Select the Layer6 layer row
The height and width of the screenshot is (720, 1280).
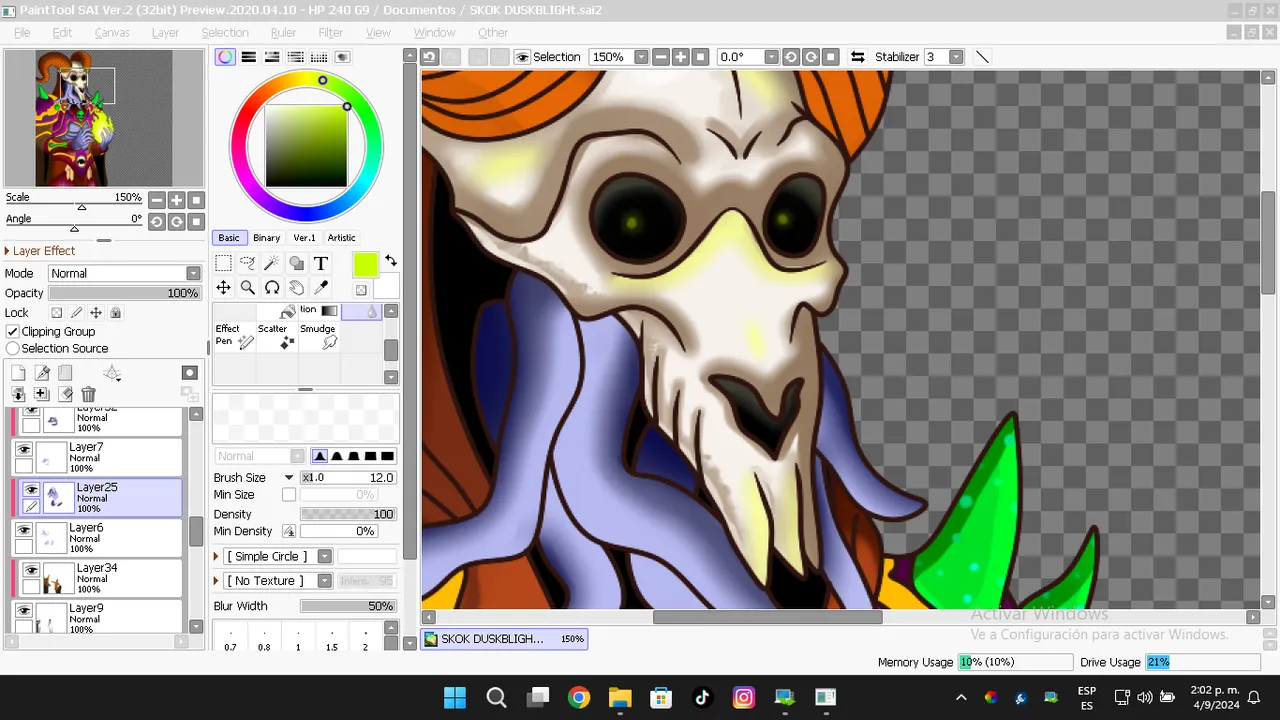[x=98, y=537]
